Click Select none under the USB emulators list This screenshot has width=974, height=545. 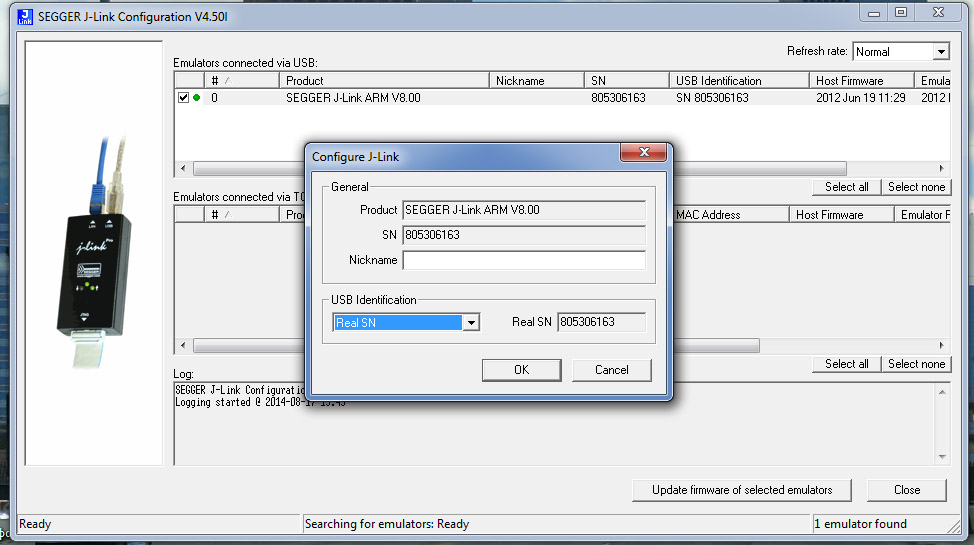(x=916, y=187)
